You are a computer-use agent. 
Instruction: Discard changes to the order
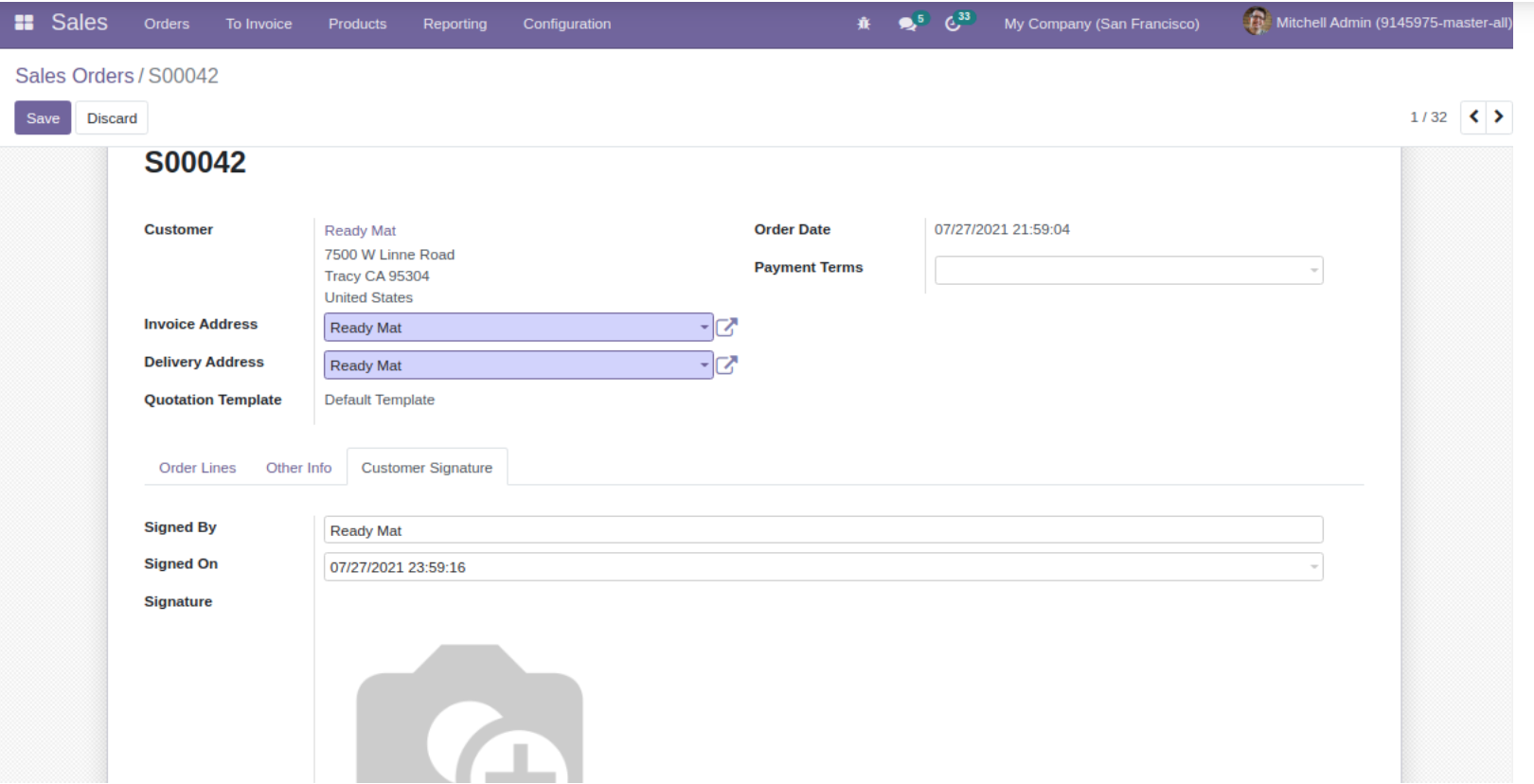coord(112,118)
